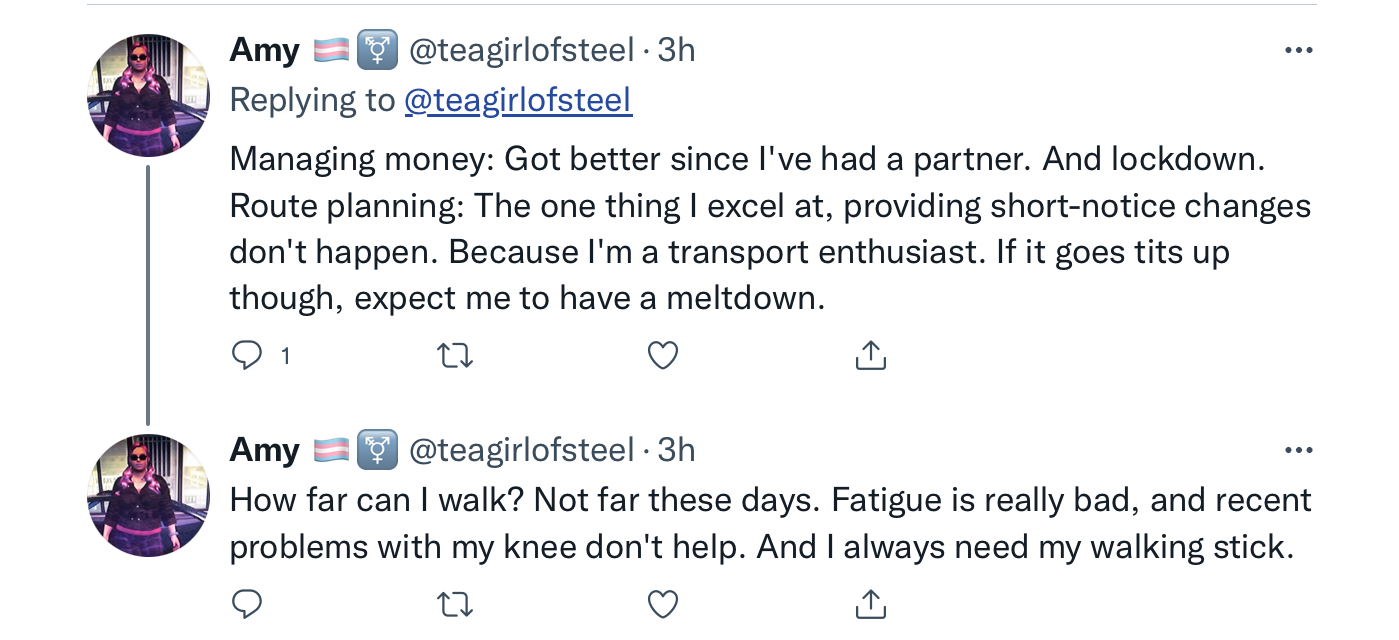Like the walking stick tweet
The height and width of the screenshot is (640, 1399).
663,603
